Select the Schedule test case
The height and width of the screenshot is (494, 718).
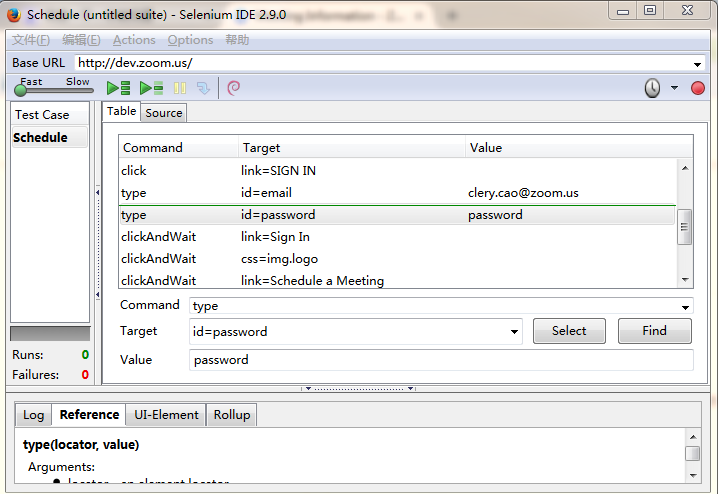49,137
